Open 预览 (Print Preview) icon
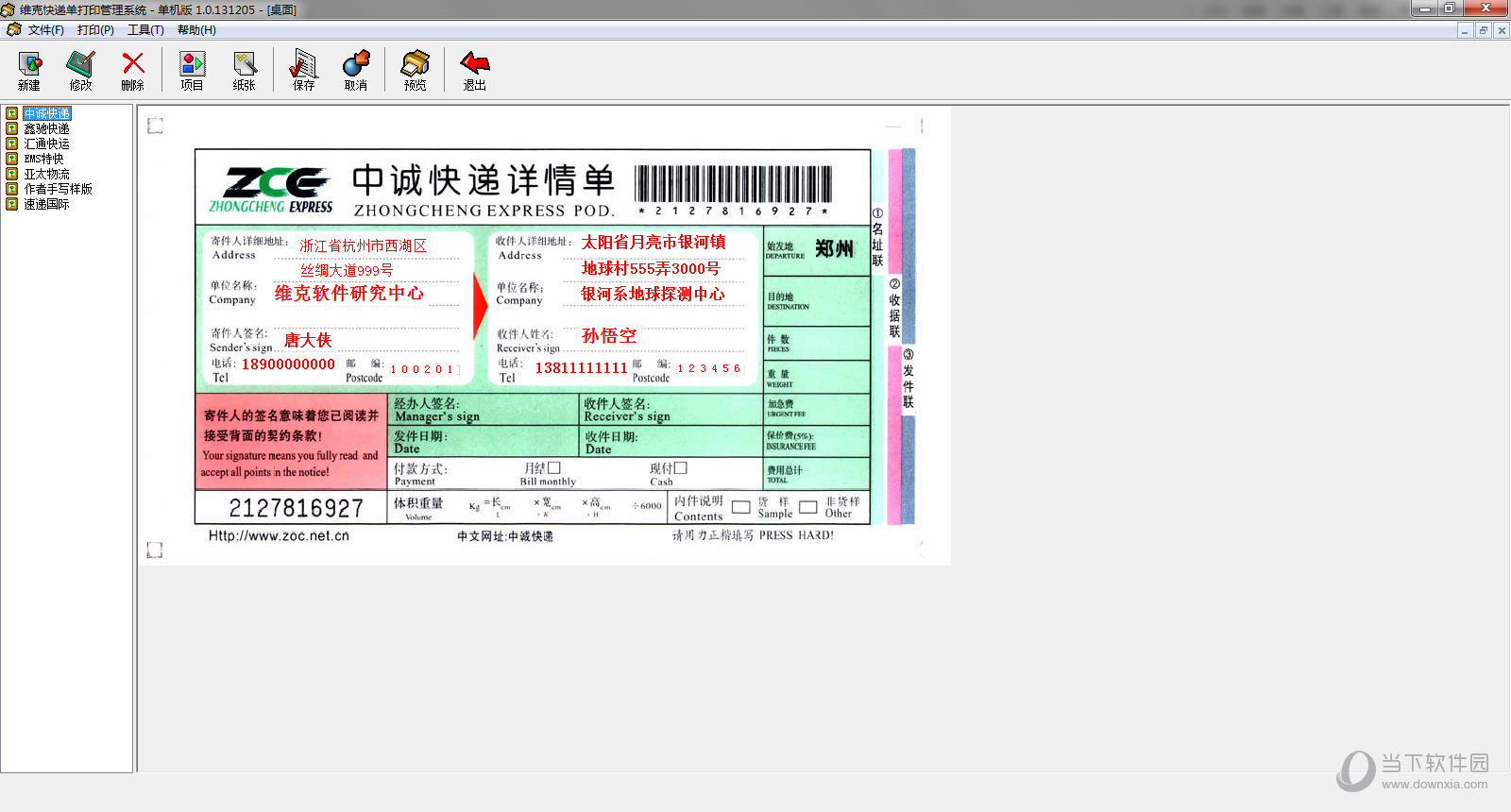Viewport: 1511px width, 812px height. 416,70
